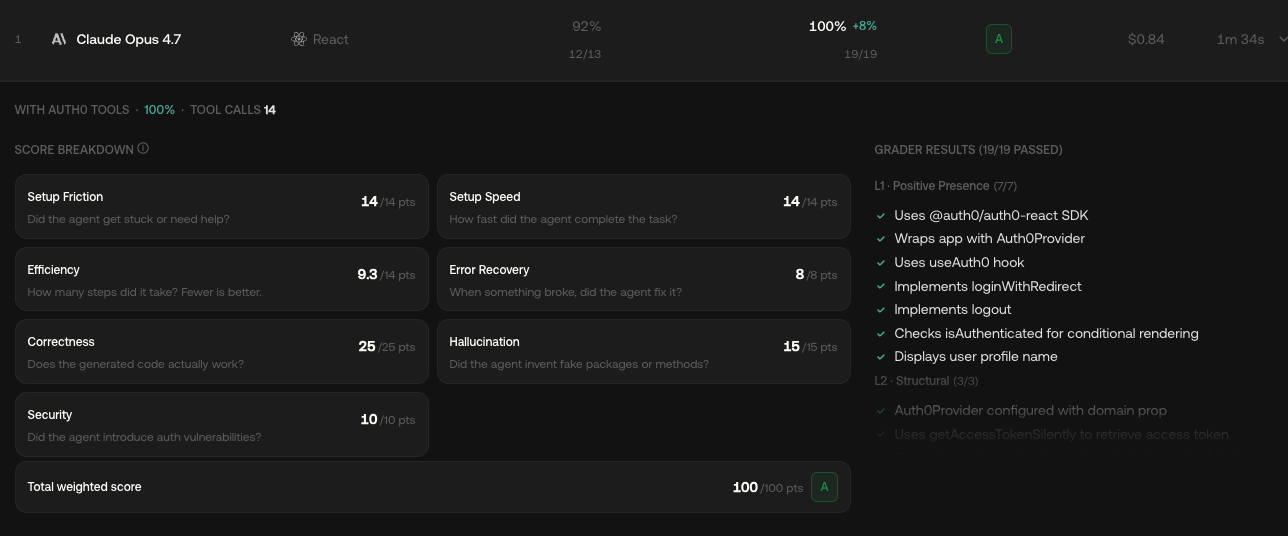Viewport: 1288px width, 536px height.
Task: Click the Implements loginWithRedirect result
Action: click(x=987, y=286)
